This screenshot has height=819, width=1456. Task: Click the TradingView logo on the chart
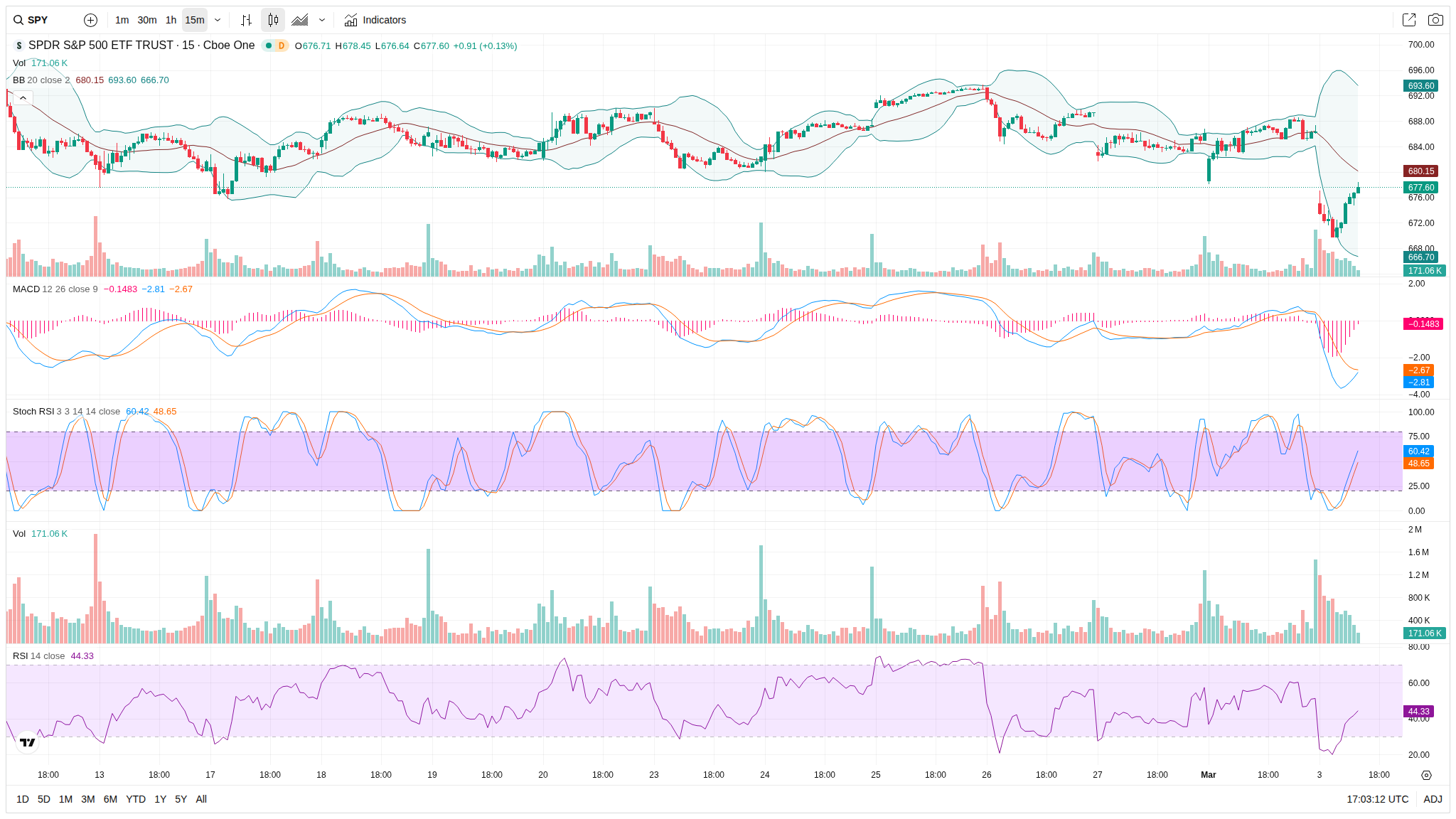(x=27, y=742)
